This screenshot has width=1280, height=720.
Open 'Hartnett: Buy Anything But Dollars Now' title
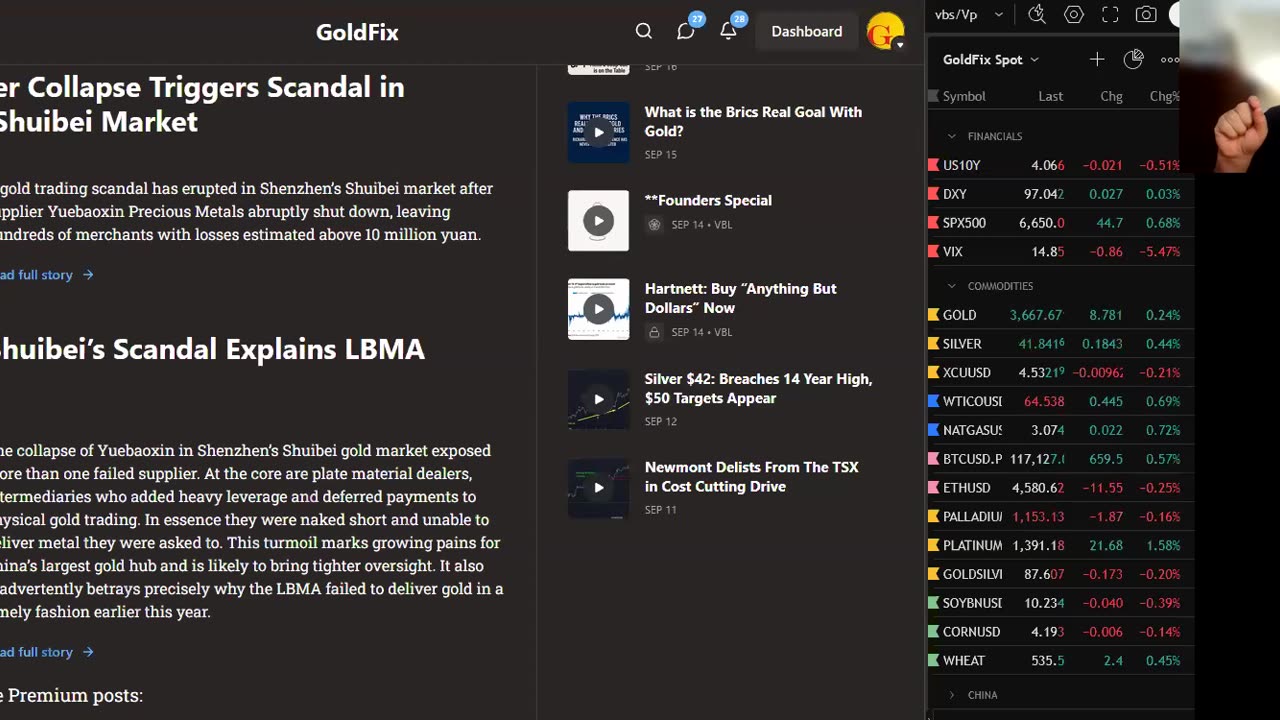point(740,298)
